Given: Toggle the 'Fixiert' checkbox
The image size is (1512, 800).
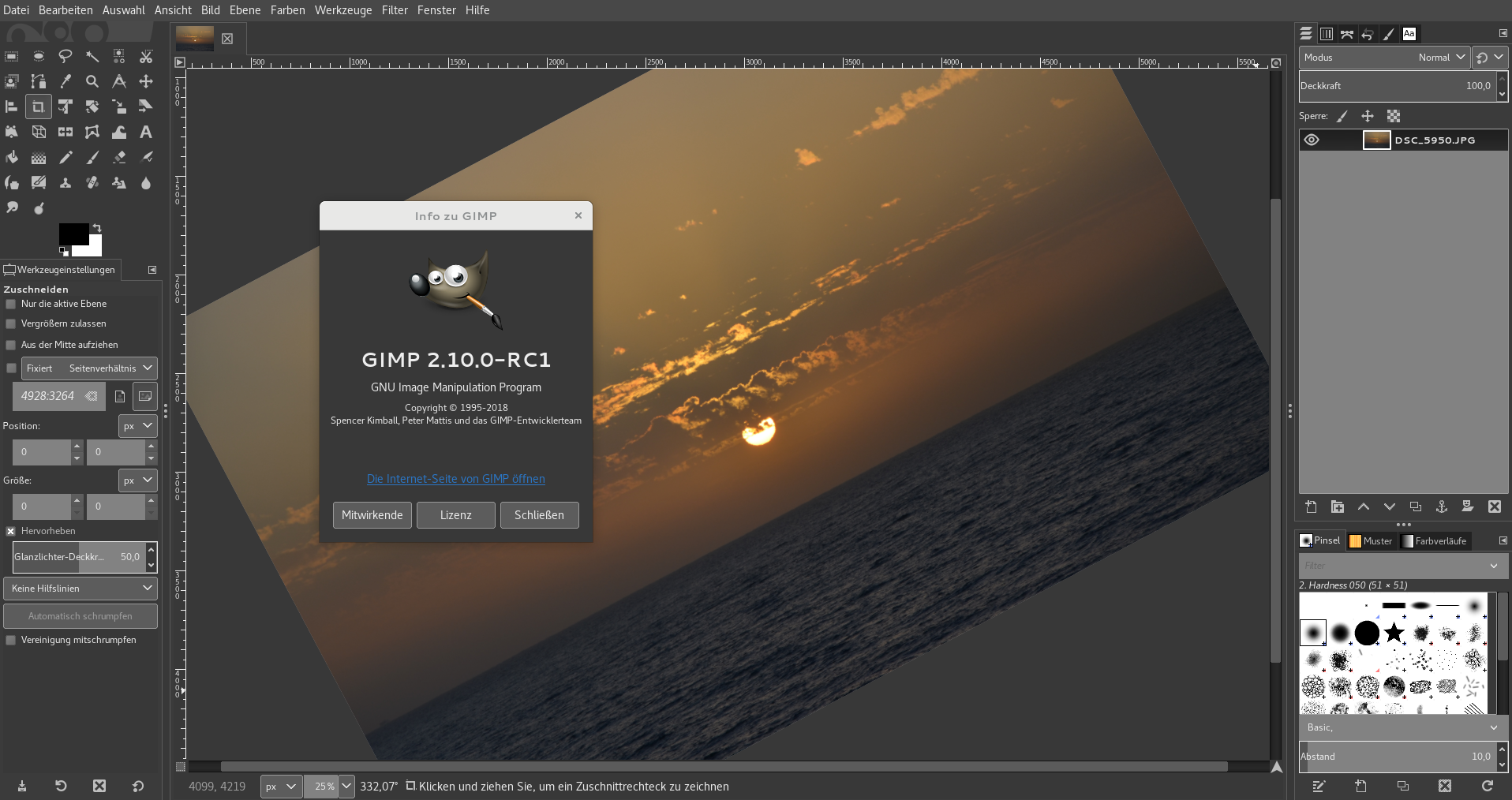Looking at the screenshot, I should [x=11, y=368].
